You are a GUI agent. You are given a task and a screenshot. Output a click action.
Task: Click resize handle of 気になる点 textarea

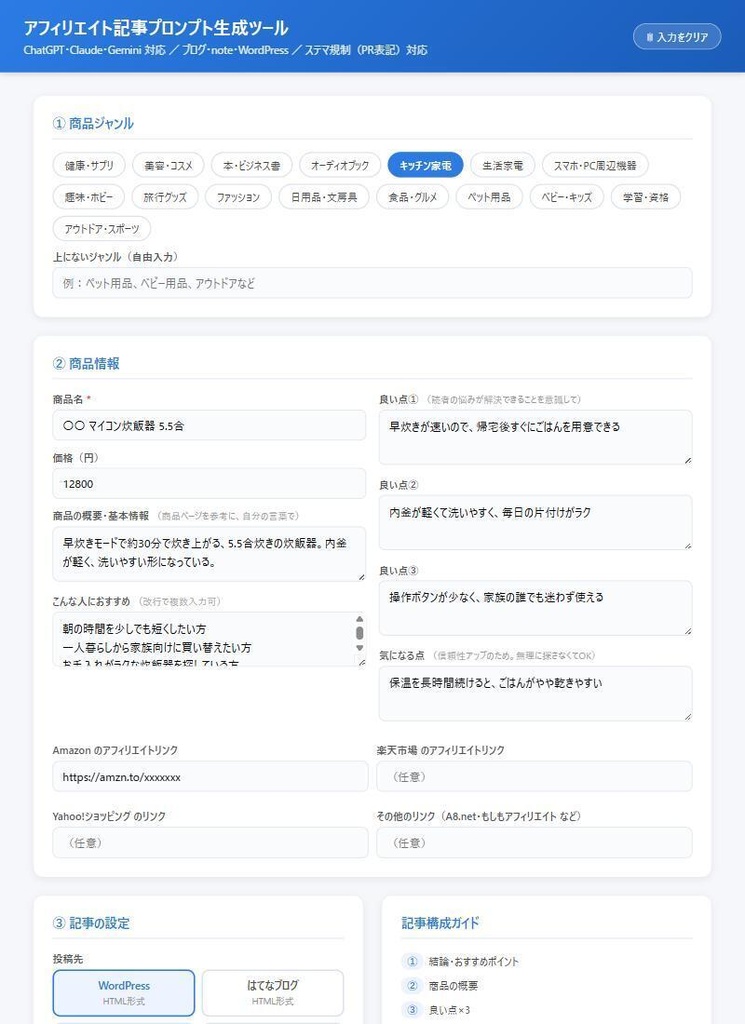(688, 716)
